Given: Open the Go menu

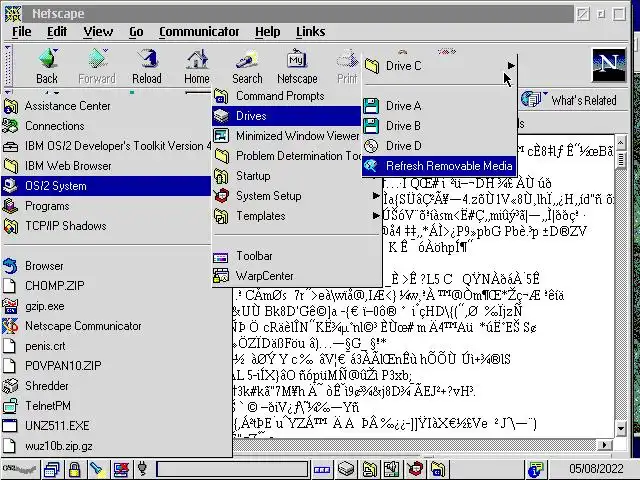Looking at the screenshot, I should [136, 31].
